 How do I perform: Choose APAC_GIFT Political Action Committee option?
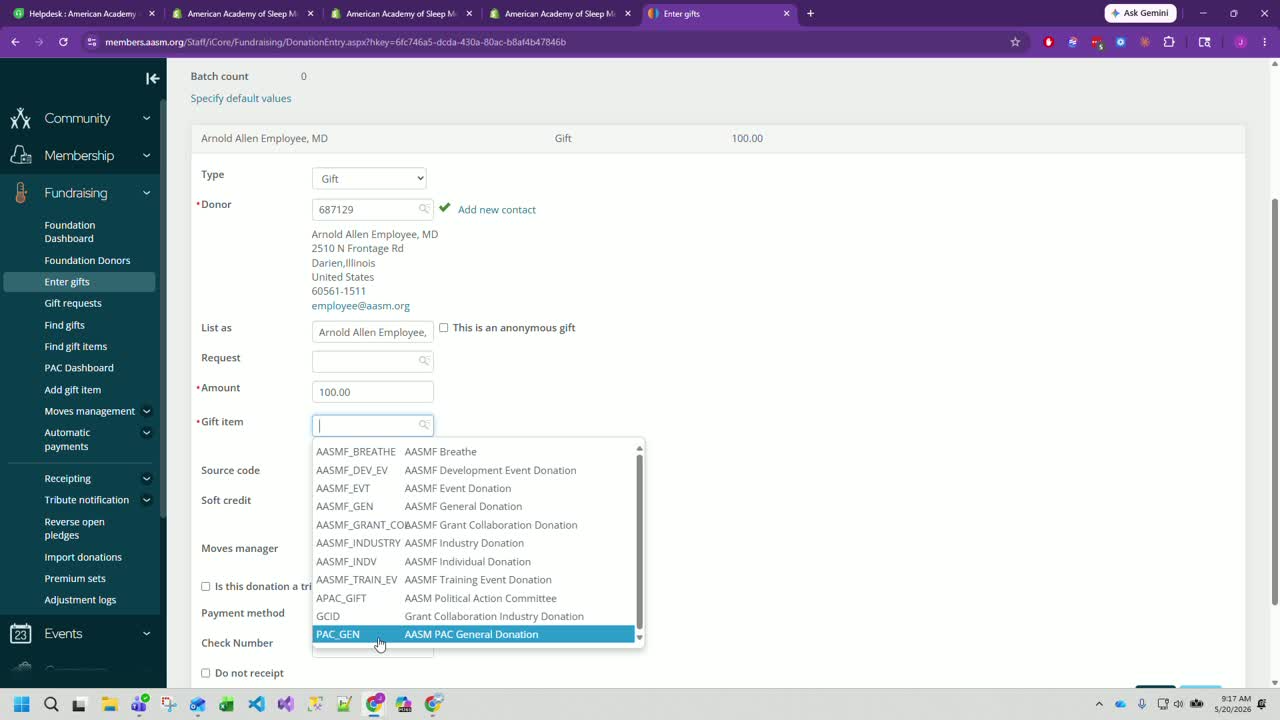point(473,598)
